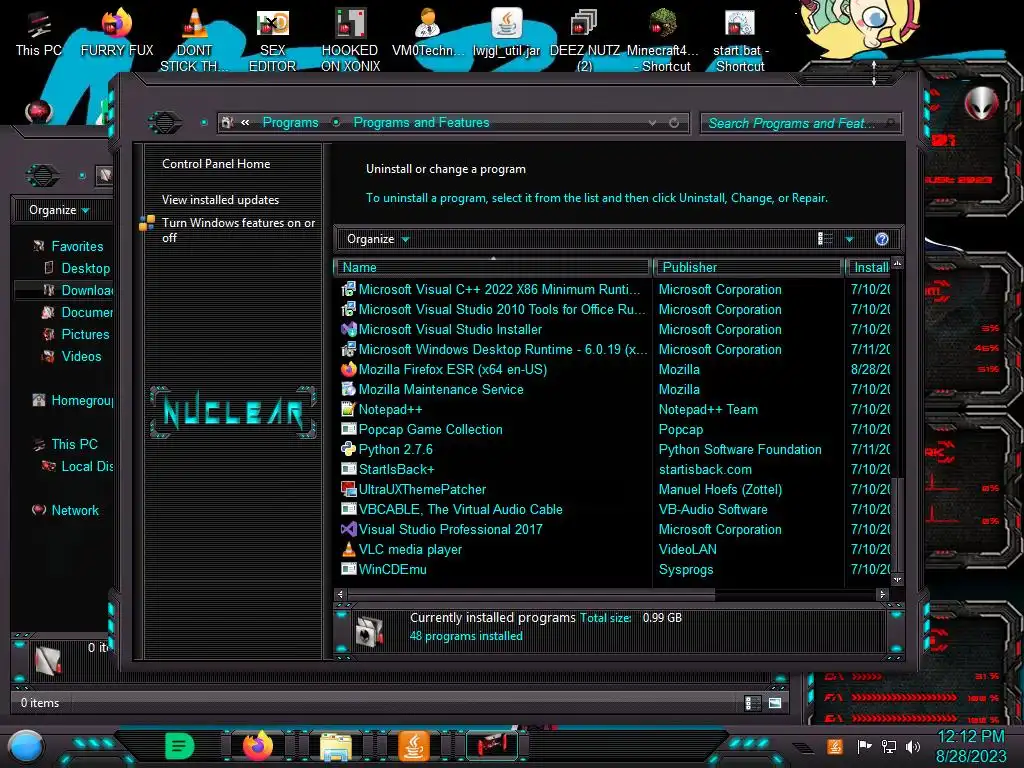Open the lwjgl_util.jar desktop file

coord(506,34)
